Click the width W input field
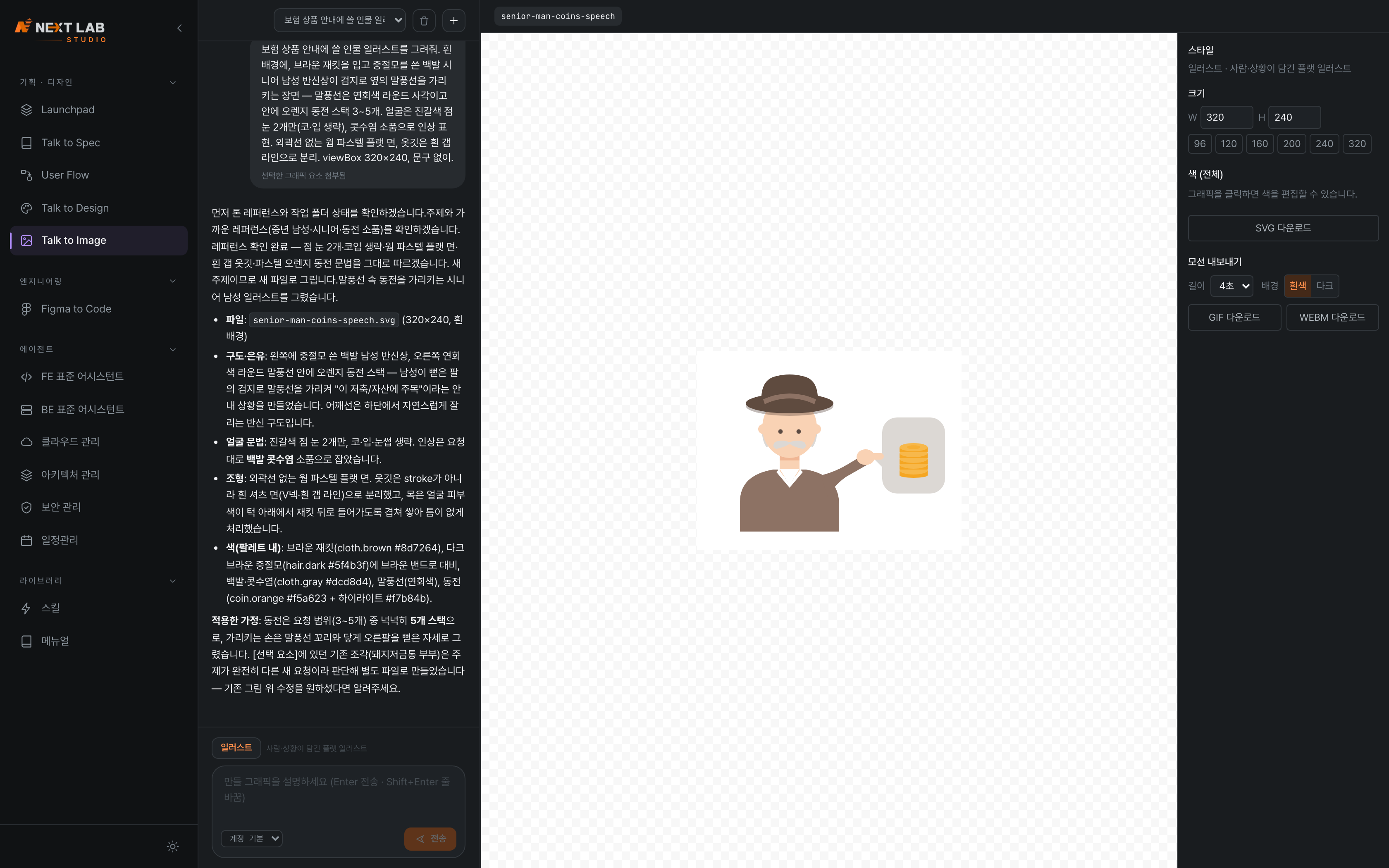 (1226, 117)
